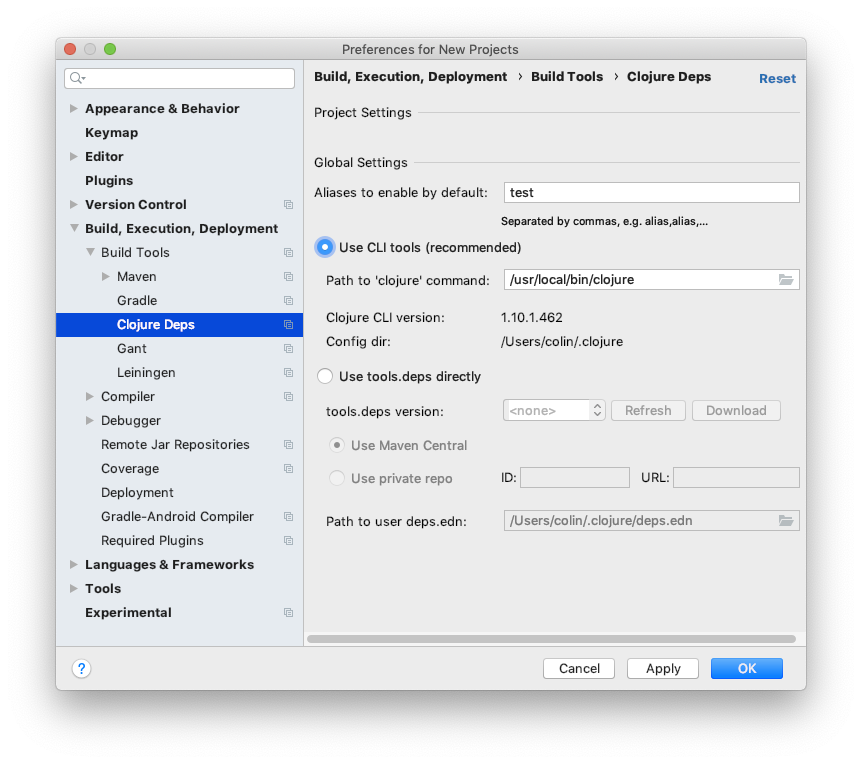Screen dimensions: 862x764
Task: Click the horizontal scrollbar at panel bottom
Action: 551,639
